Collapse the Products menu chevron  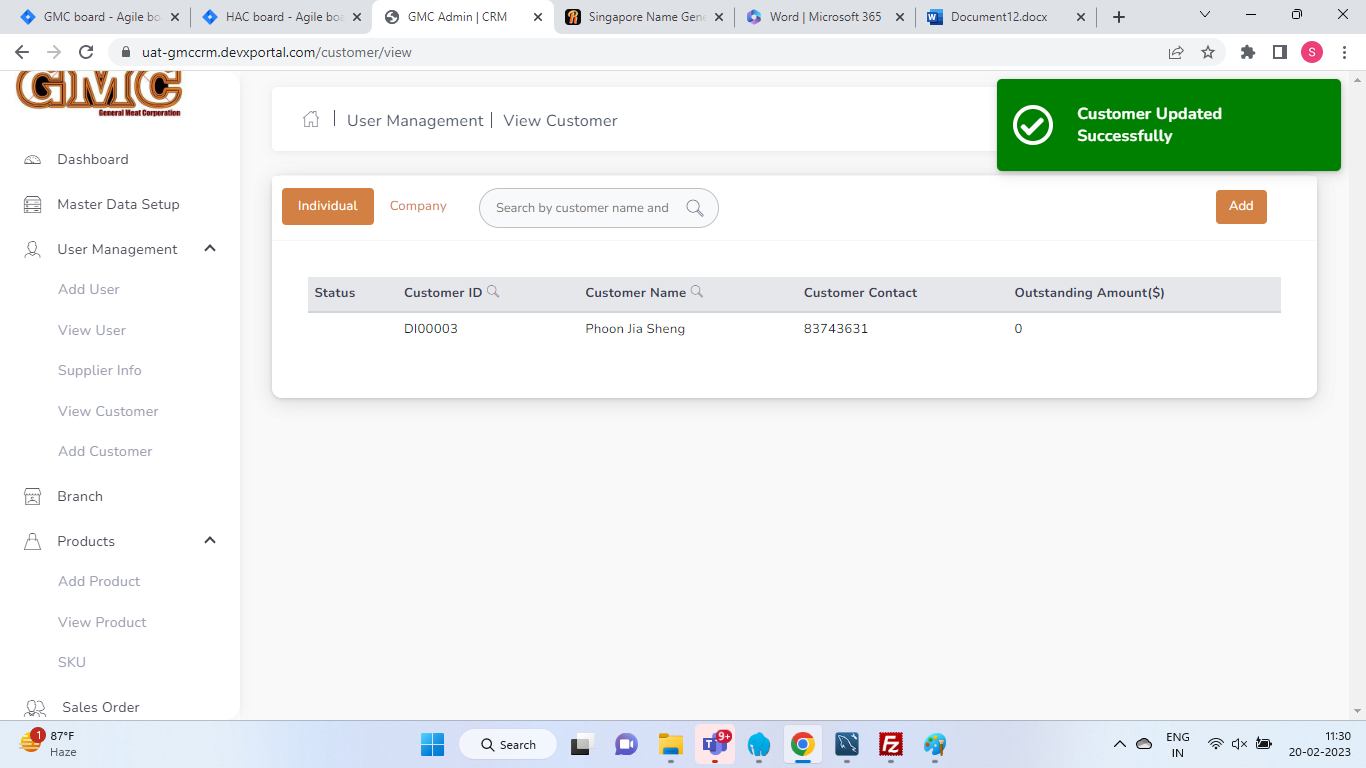point(210,541)
